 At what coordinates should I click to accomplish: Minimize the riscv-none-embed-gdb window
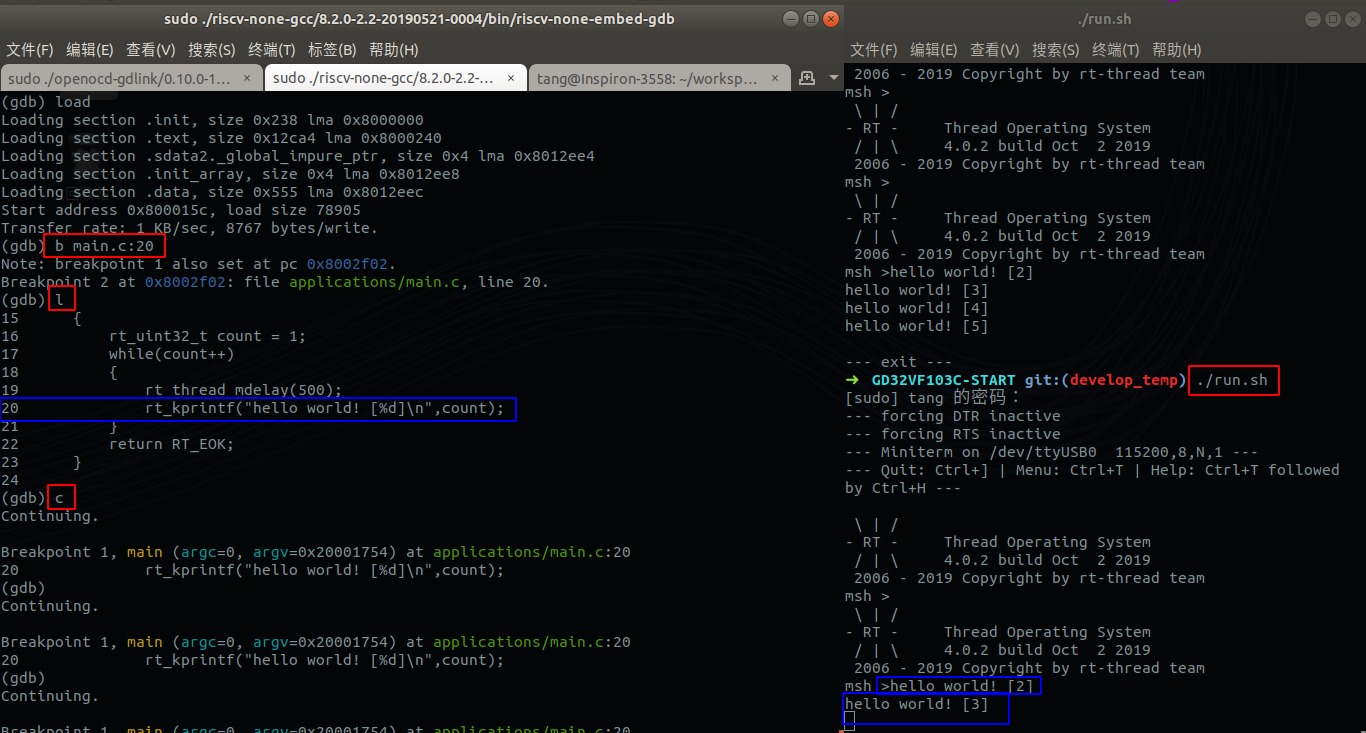pos(791,19)
